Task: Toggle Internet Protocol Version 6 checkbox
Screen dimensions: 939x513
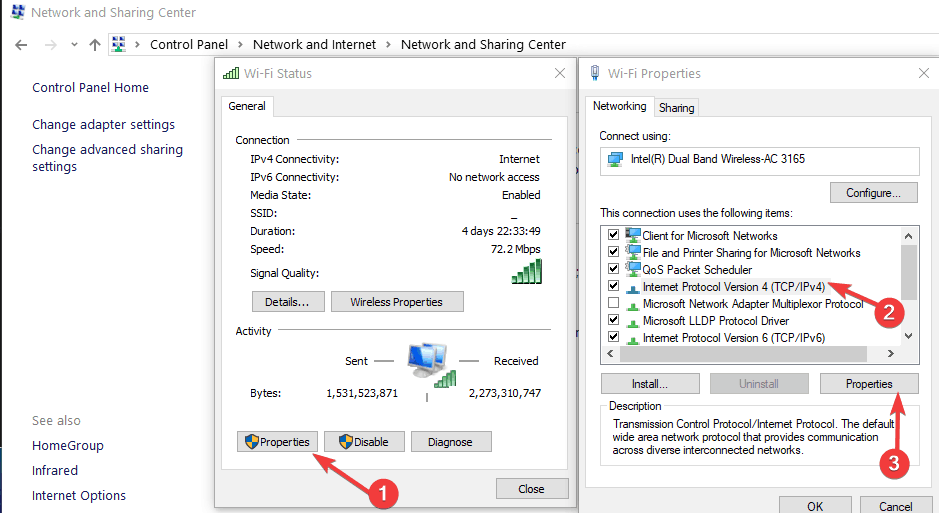Action: pyautogui.click(x=613, y=336)
